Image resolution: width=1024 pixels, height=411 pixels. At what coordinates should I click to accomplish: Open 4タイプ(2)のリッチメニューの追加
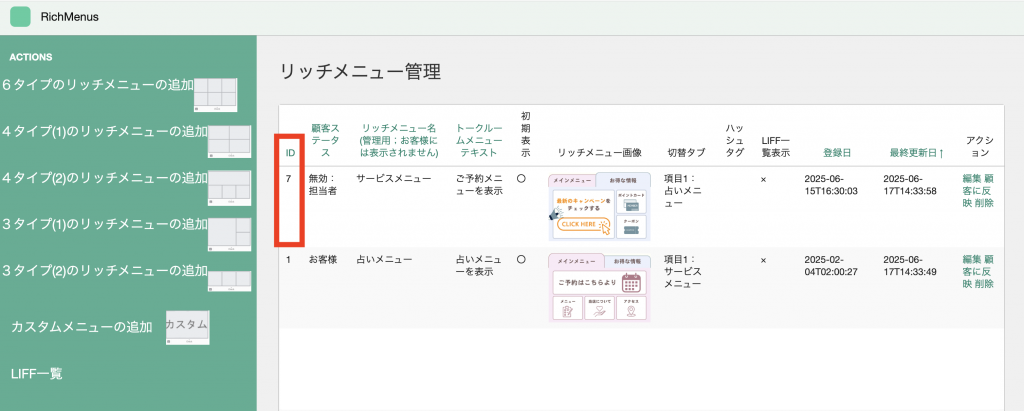[x=105, y=178]
